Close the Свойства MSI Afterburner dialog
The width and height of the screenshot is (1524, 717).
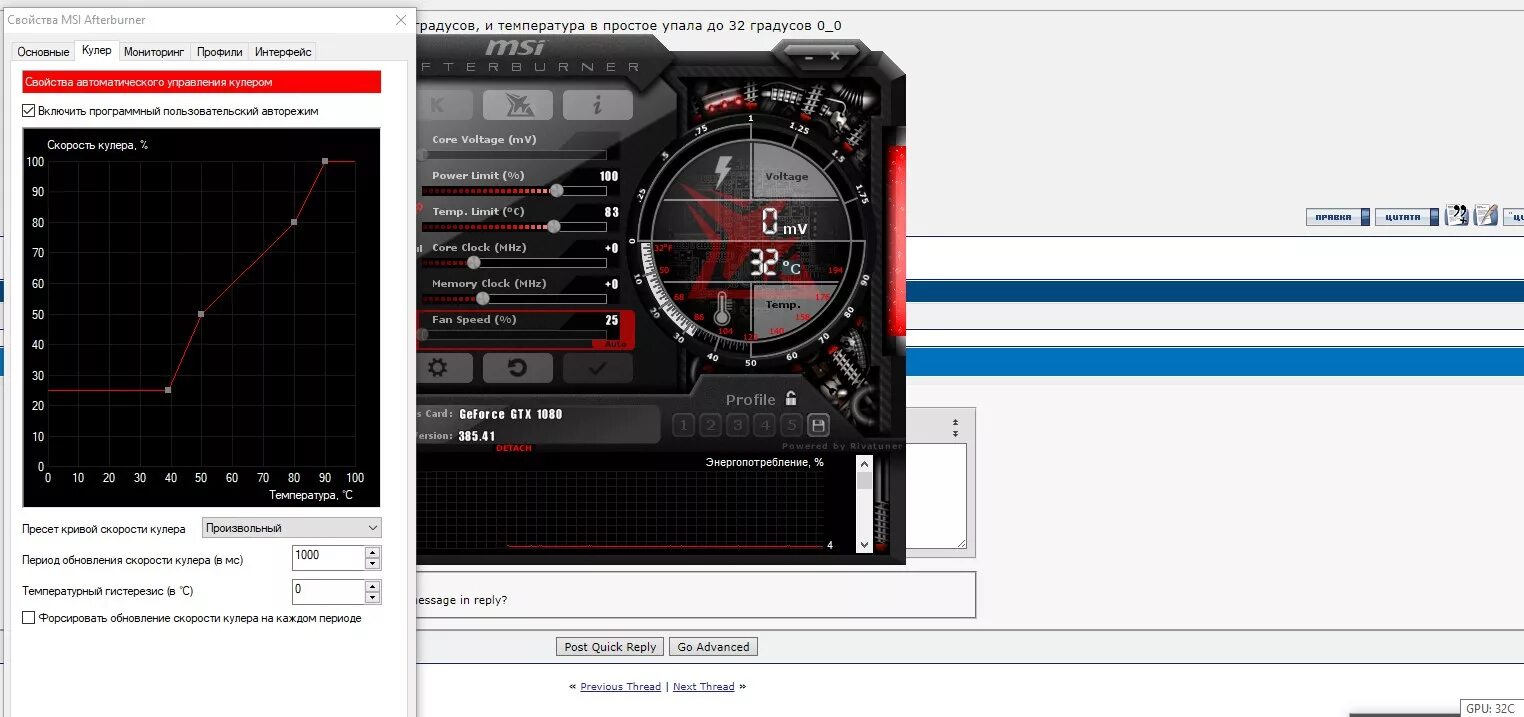[401, 20]
